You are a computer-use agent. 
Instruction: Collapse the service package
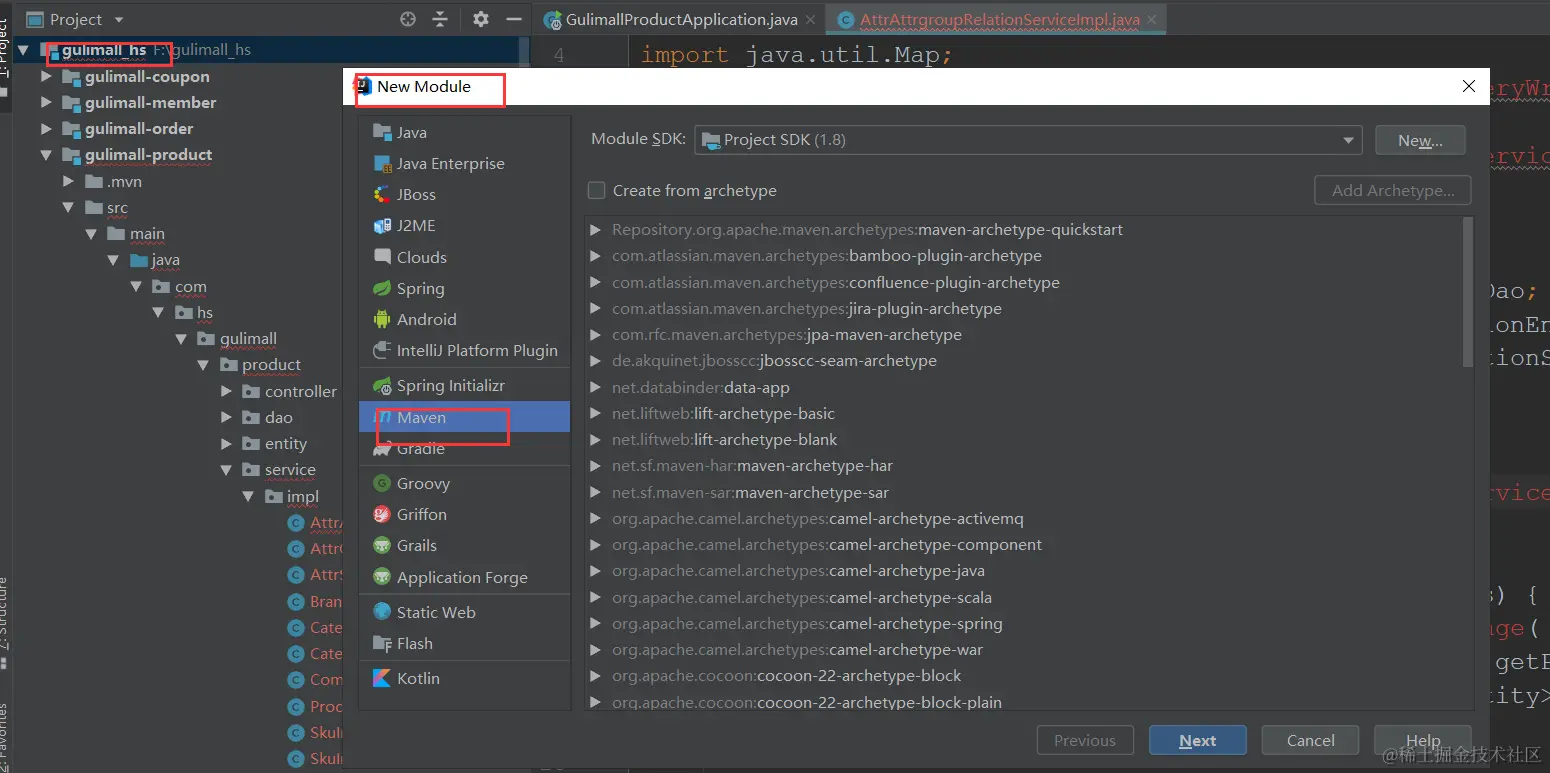226,469
